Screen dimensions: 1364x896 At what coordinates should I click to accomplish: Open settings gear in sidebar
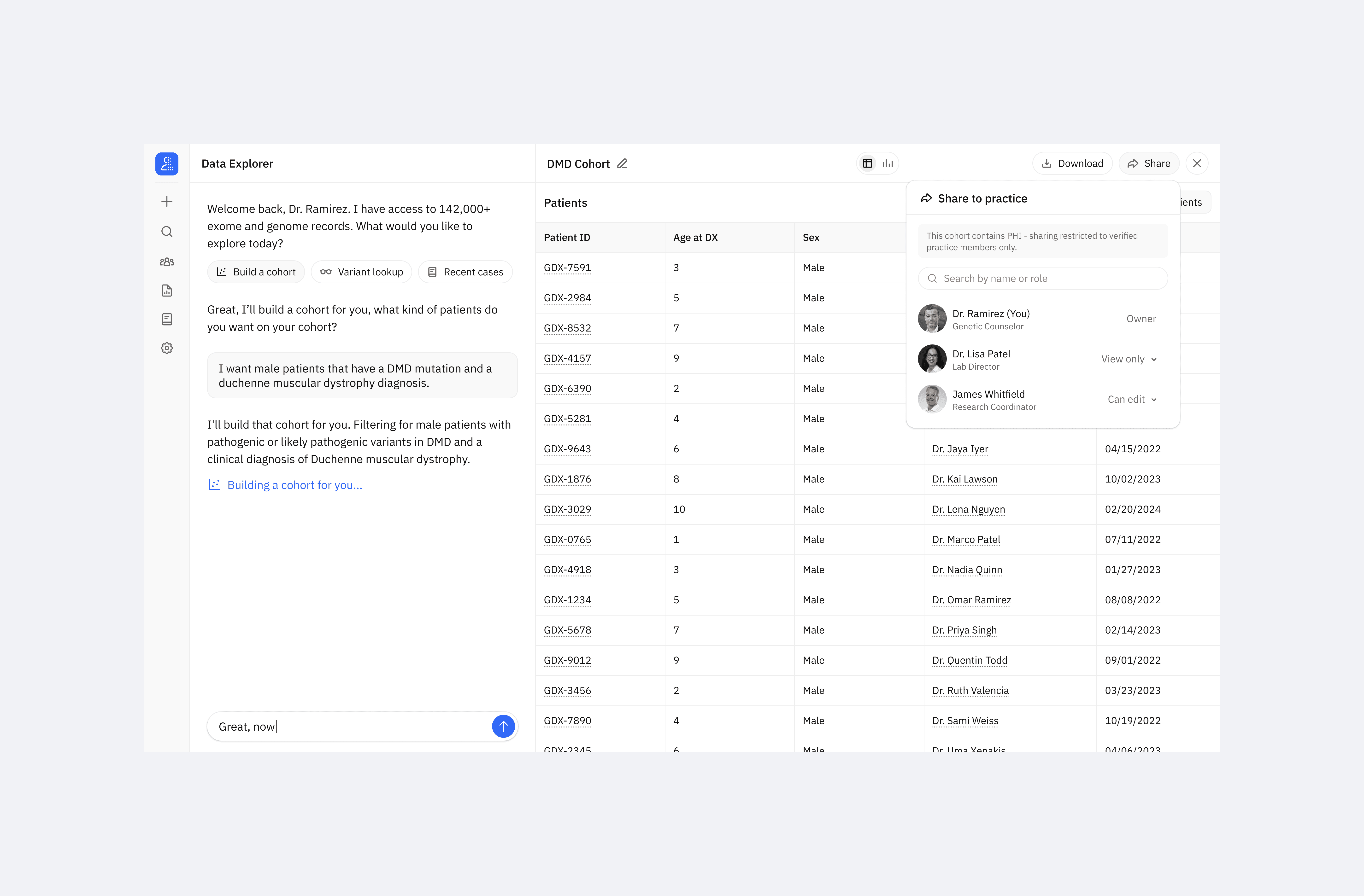[167, 348]
